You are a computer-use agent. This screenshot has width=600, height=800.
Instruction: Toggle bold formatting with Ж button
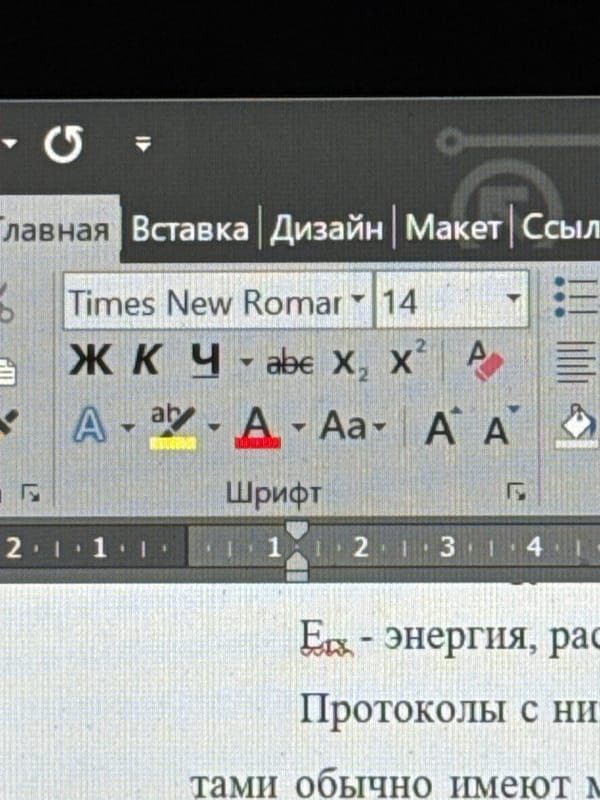click(x=90, y=360)
